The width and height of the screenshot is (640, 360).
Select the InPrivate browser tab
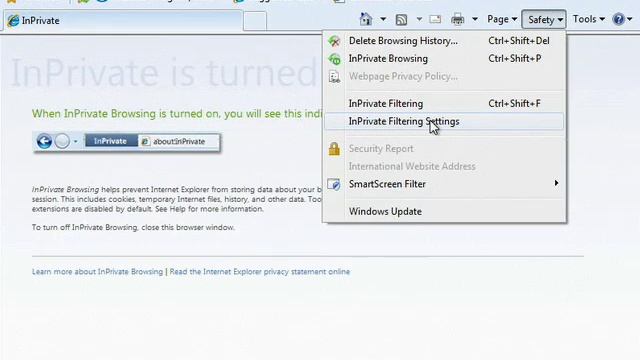coord(122,20)
